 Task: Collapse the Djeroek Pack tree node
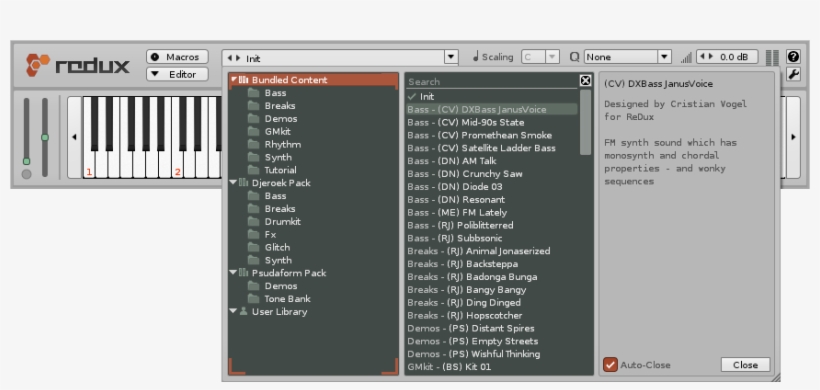coord(233,183)
